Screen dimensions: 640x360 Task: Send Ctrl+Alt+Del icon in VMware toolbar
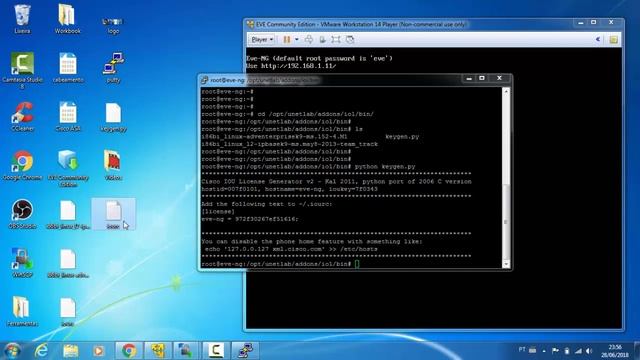tap(309, 40)
